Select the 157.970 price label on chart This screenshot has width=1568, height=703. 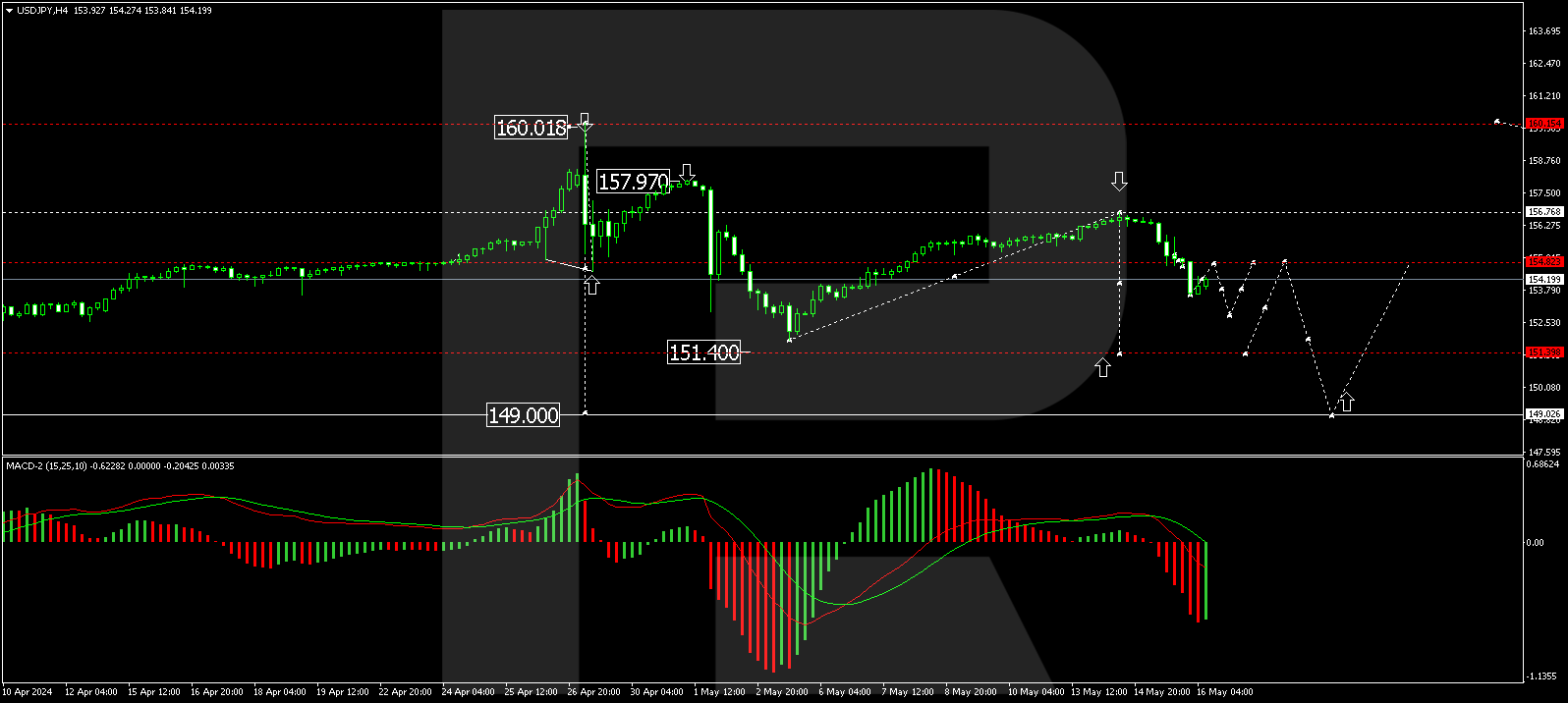(x=634, y=182)
